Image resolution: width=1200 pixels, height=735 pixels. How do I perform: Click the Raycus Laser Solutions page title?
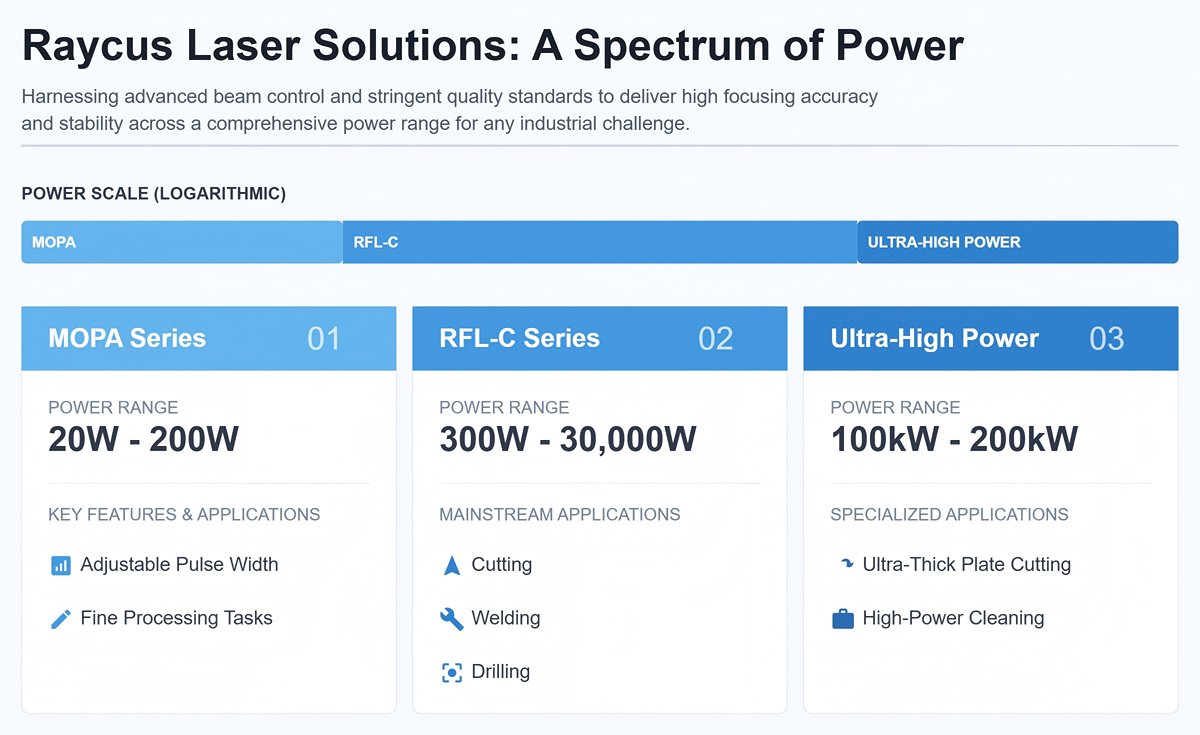click(492, 46)
